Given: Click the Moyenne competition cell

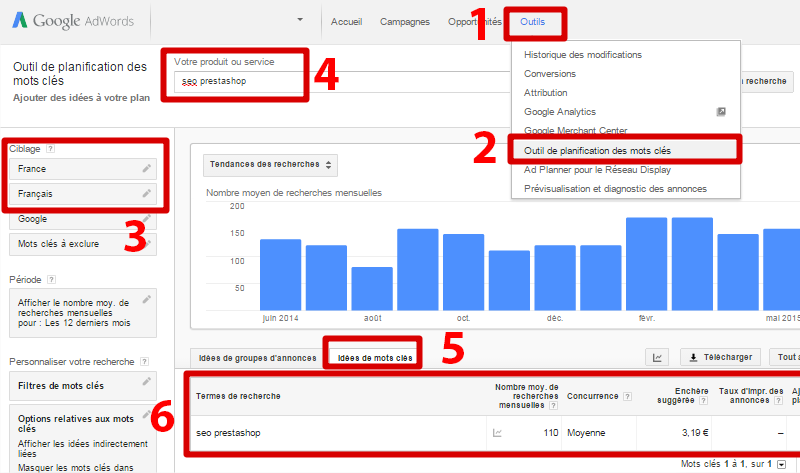Looking at the screenshot, I should click(586, 433).
